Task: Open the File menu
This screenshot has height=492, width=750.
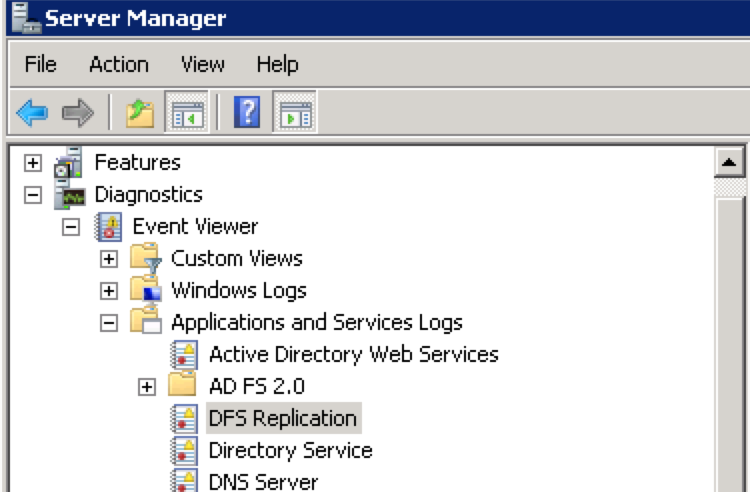Action: pos(41,64)
